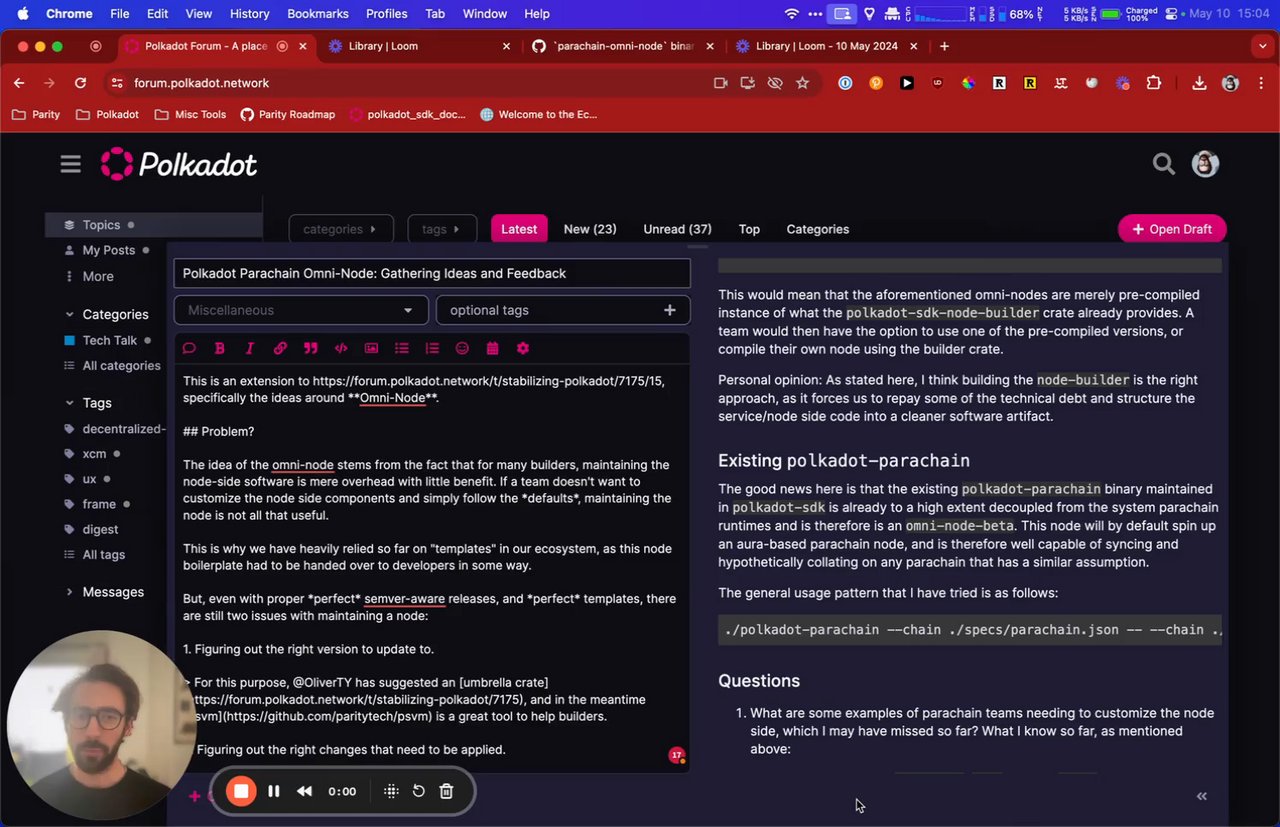The height and width of the screenshot is (827, 1280).
Task: Open the forum search magnifier
Action: coord(1164,164)
